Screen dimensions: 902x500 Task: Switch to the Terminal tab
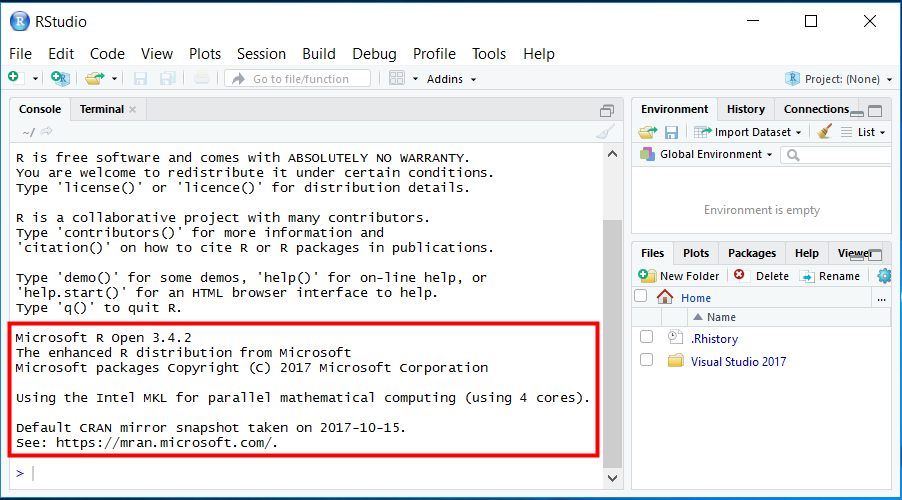click(x=102, y=109)
